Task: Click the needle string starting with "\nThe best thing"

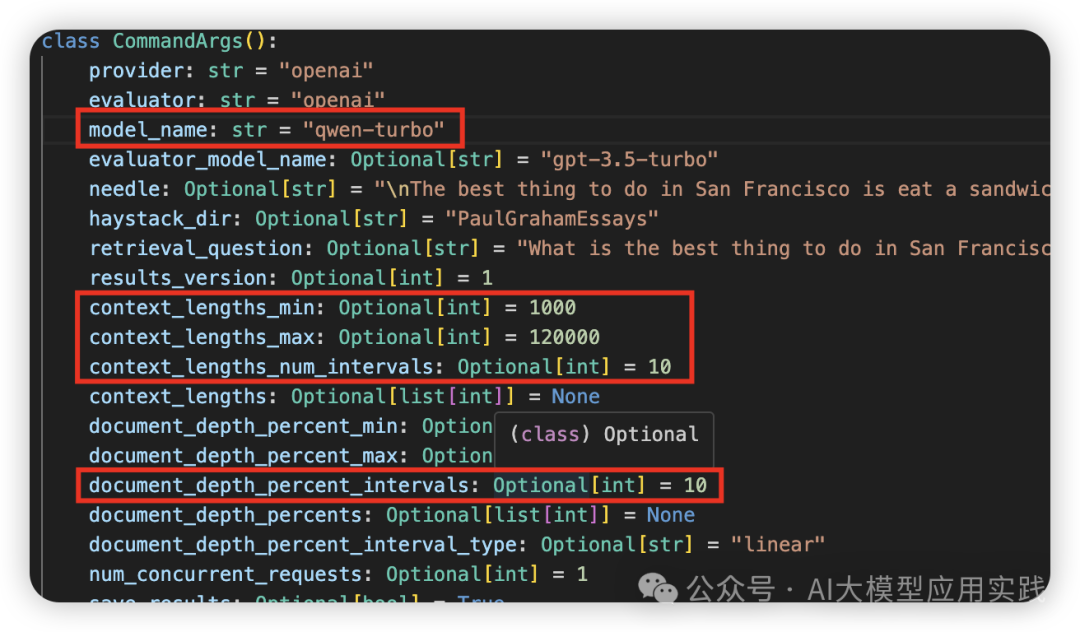Action: coord(712,189)
